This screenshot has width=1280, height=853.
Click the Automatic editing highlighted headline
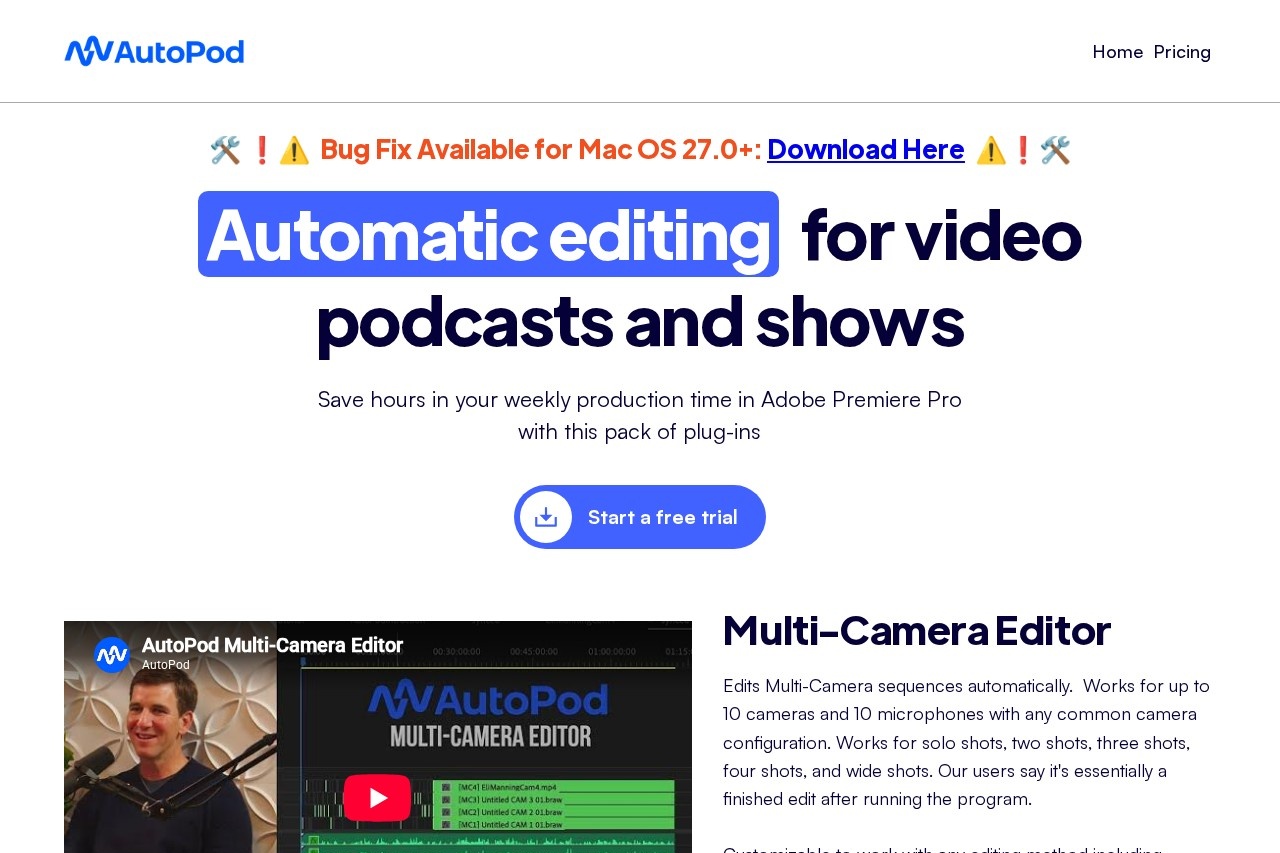488,234
